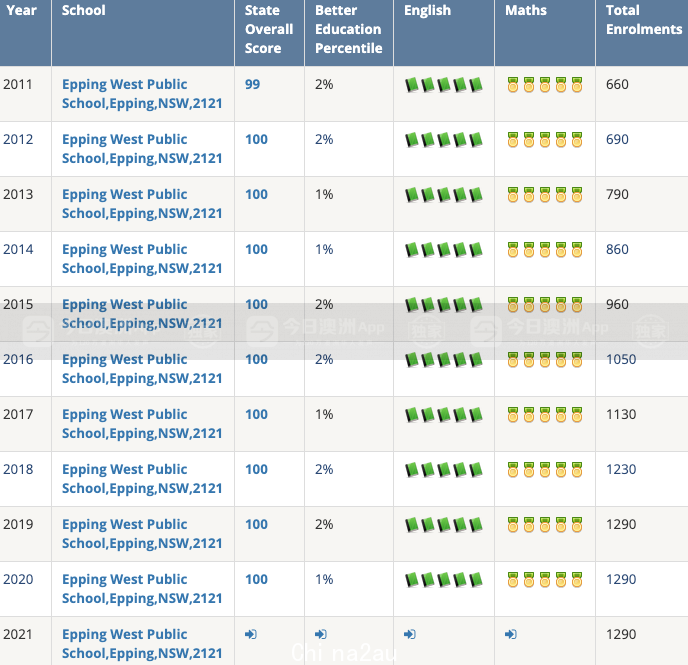Click the 2012 State Overall Score 100
Screen dimensions: 688x665
click(x=256, y=139)
